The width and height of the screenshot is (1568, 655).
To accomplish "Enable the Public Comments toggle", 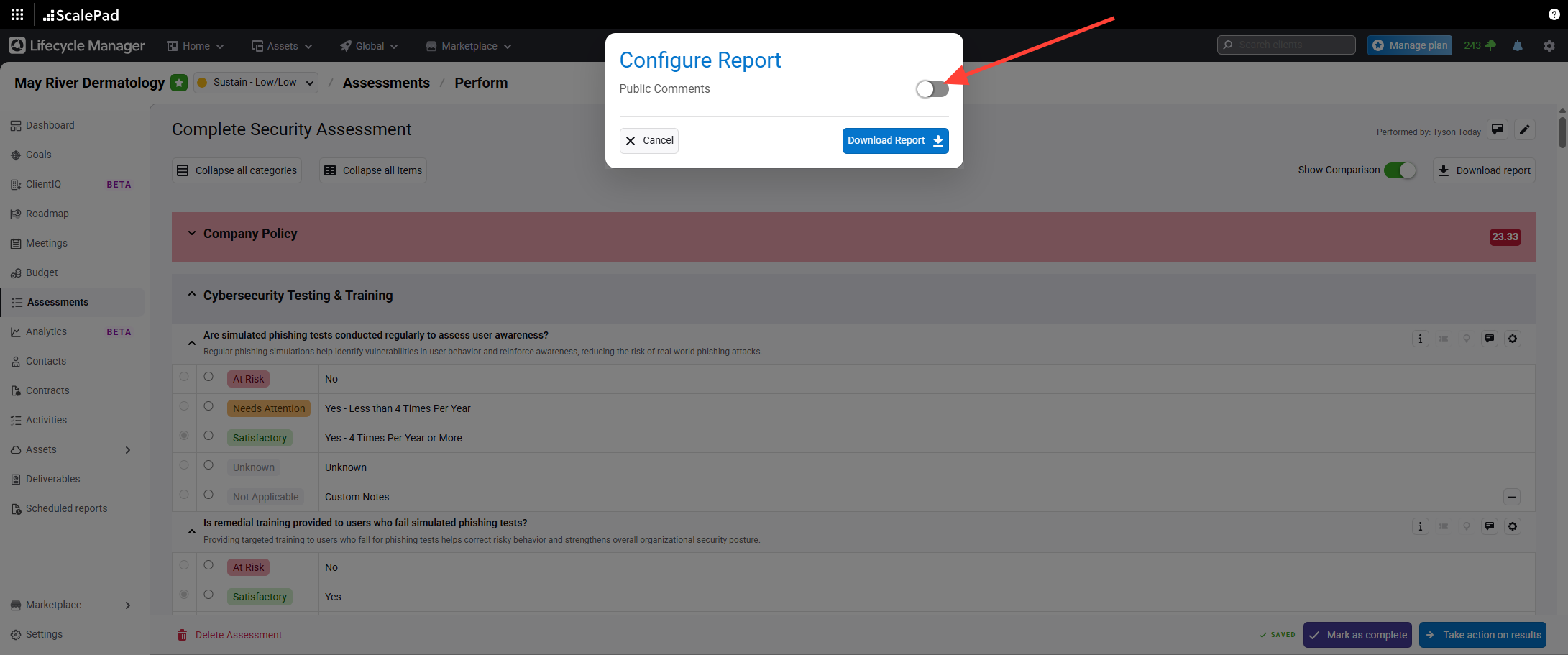I will point(932,89).
